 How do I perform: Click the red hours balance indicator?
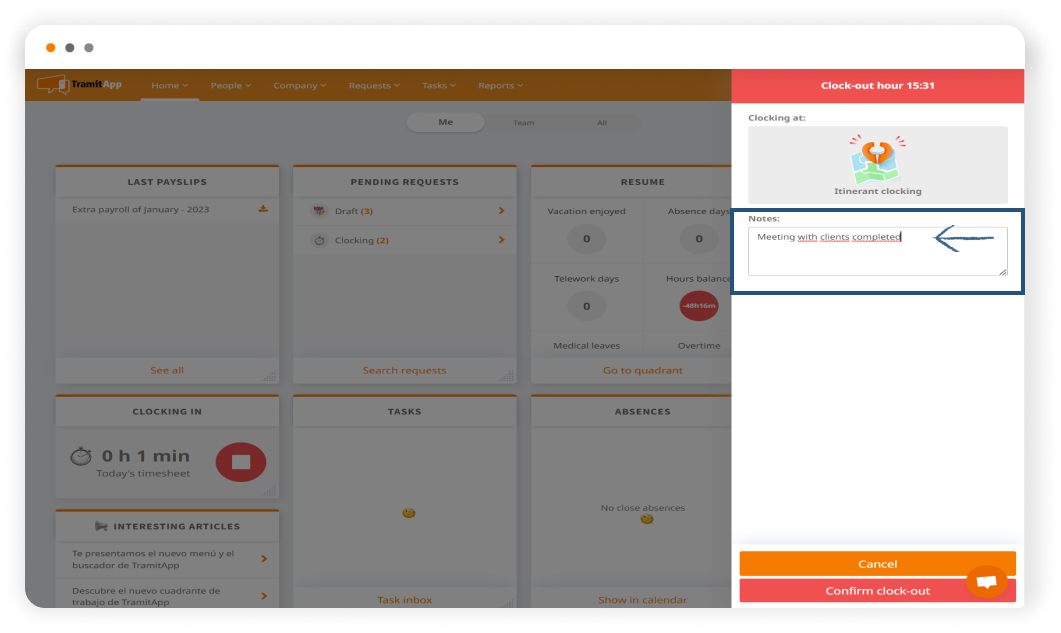(x=698, y=306)
